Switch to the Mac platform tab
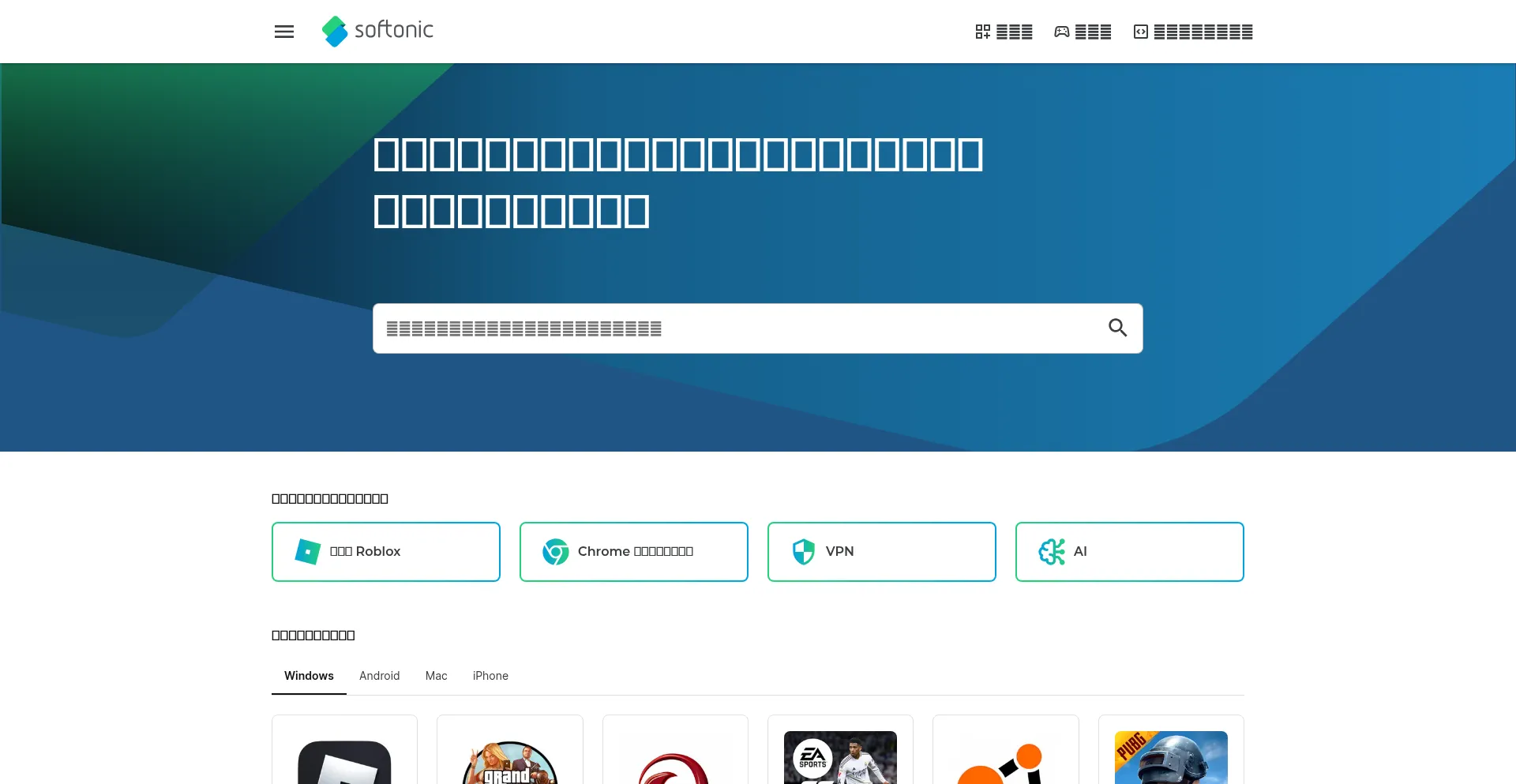The height and width of the screenshot is (784, 1516). click(436, 676)
